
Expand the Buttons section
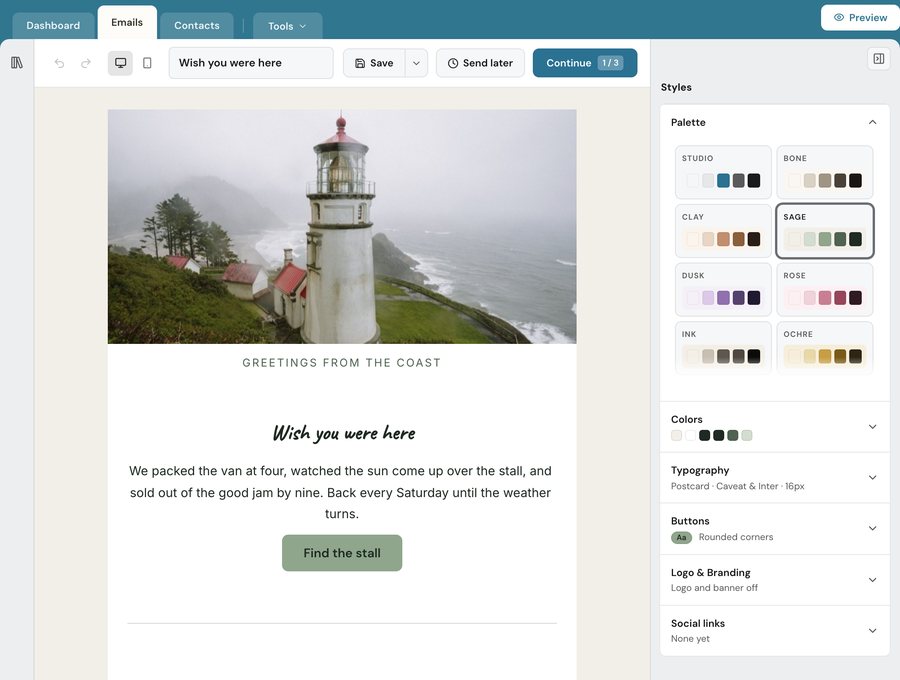pyautogui.click(x=775, y=529)
